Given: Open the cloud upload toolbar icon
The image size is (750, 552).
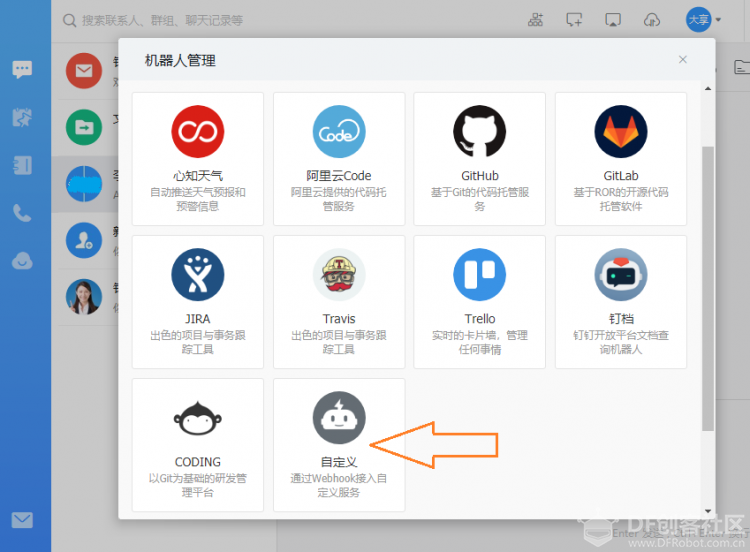Looking at the screenshot, I should [x=651, y=20].
